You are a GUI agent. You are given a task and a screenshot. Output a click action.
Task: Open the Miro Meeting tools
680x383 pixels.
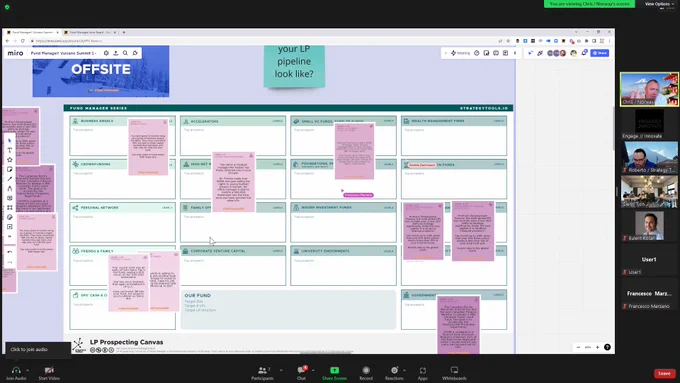461,53
